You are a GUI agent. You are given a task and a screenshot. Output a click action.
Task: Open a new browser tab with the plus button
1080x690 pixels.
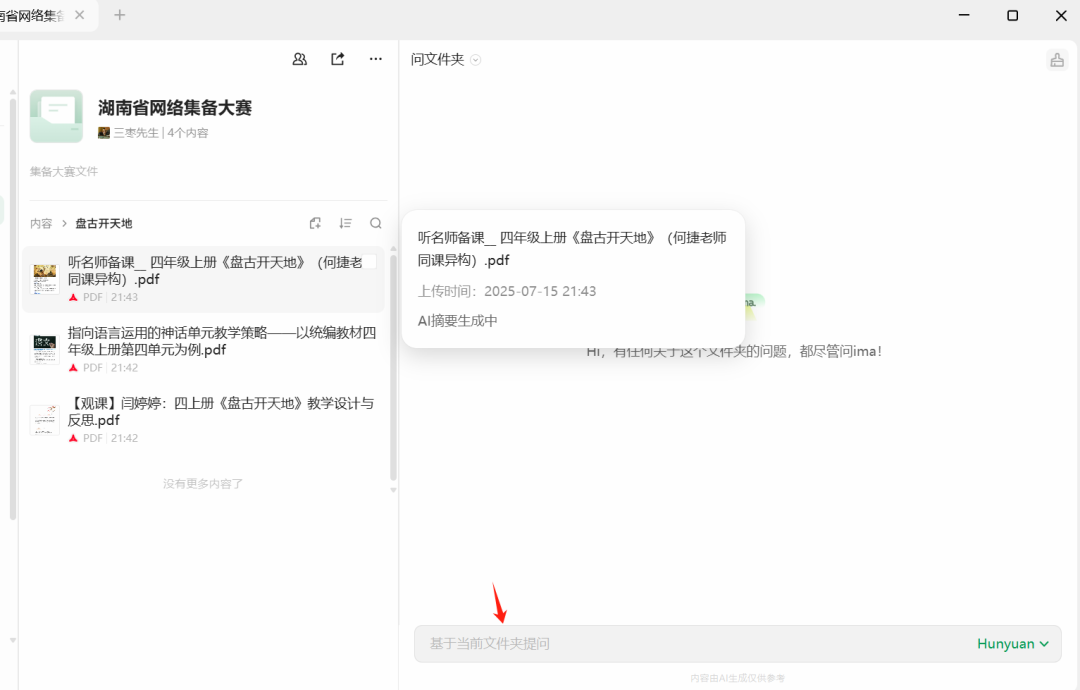pos(119,16)
